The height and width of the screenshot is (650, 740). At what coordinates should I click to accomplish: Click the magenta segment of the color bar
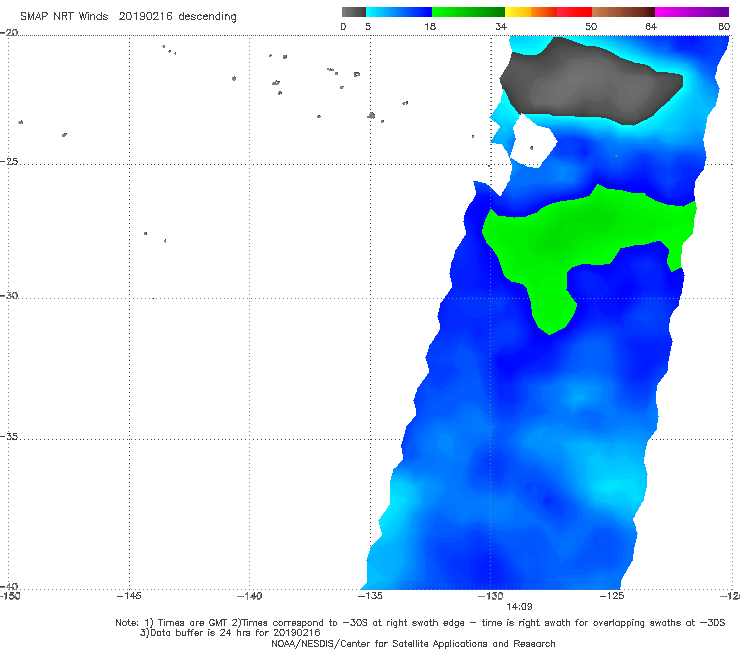pyautogui.click(x=692, y=12)
